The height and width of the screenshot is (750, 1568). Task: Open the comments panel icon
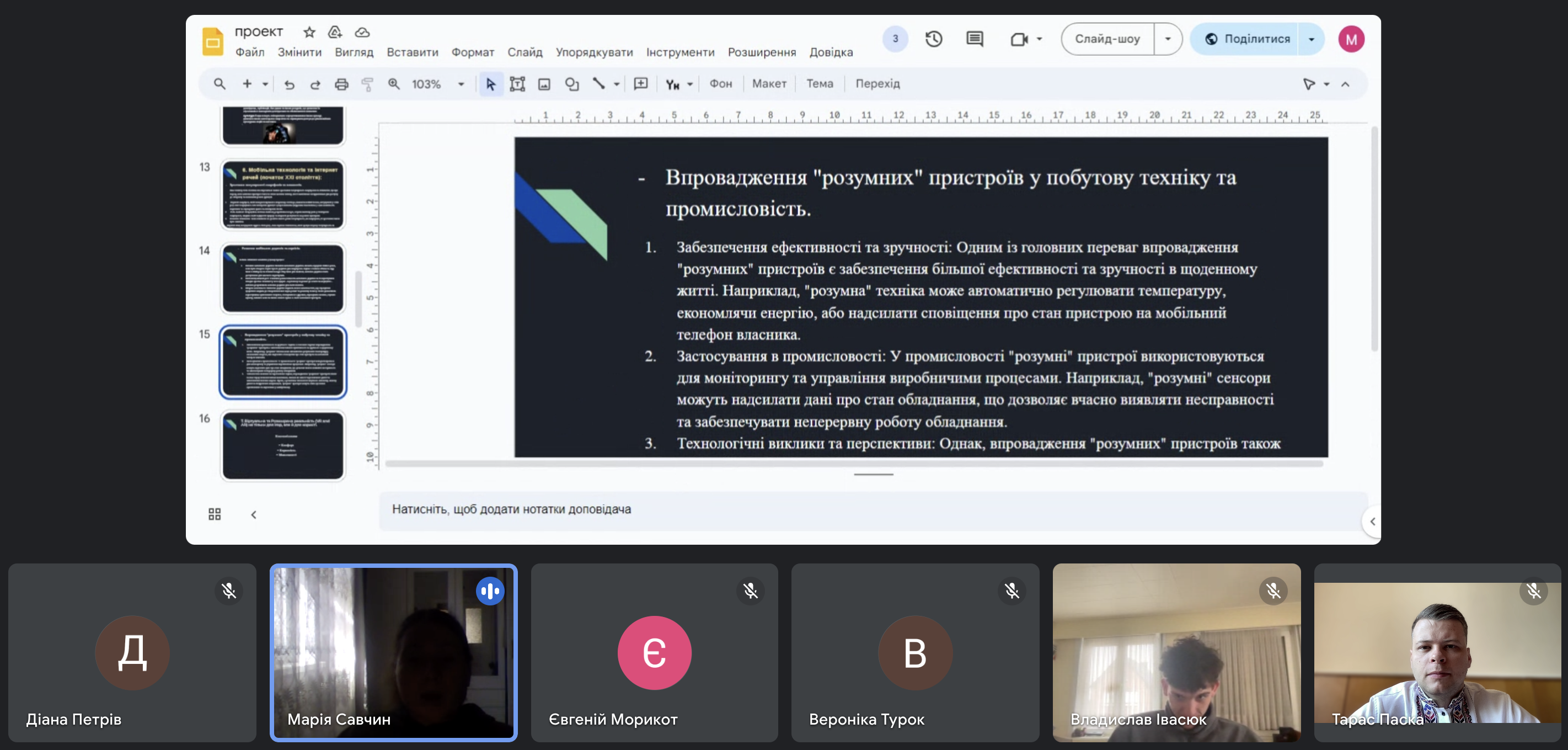(974, 39)
